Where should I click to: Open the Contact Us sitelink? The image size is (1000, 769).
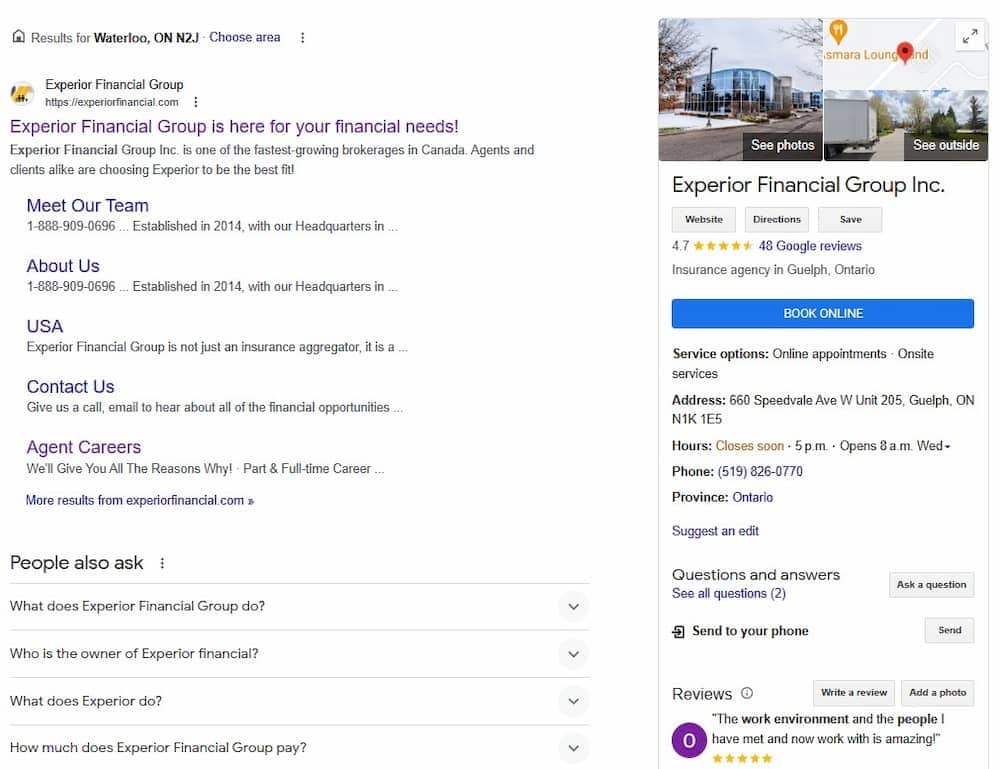[70, 387]
